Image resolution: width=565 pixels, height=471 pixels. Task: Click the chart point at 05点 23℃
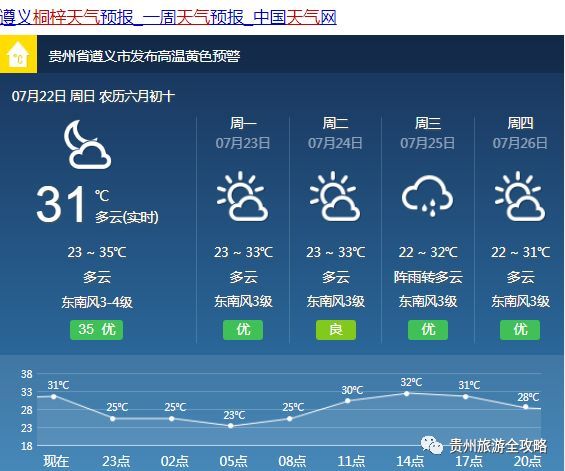[x=231, y=426]
